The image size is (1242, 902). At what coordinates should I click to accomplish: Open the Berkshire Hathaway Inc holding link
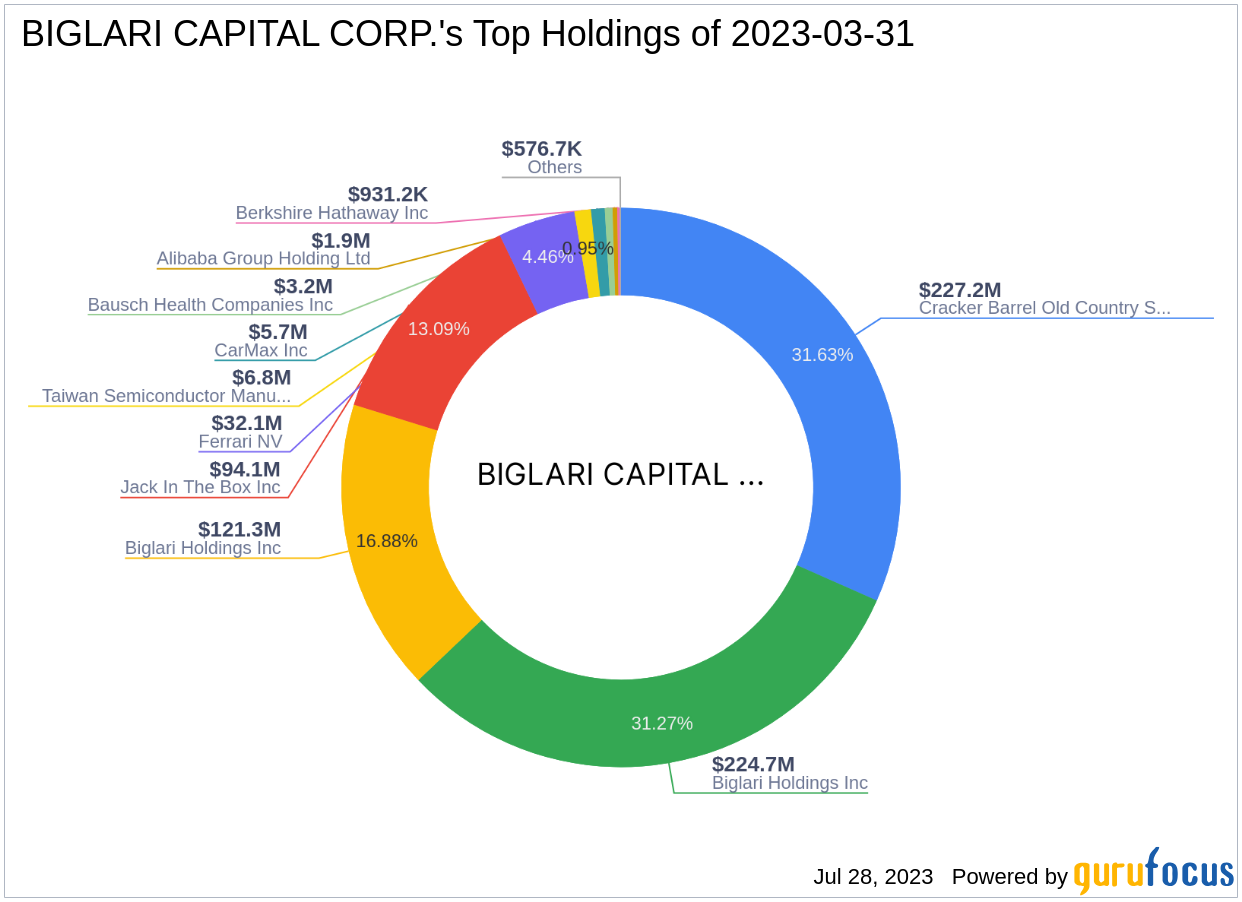[x=331, y=213]
